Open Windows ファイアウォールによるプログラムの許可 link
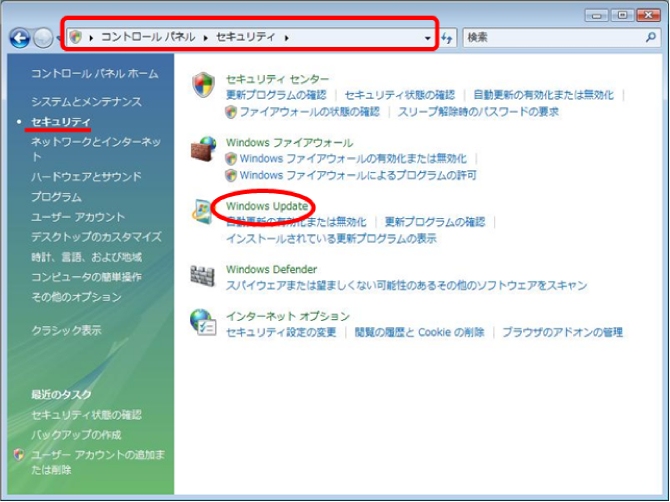670x502 pixels. pyautogui.click(x=358, y=175)
